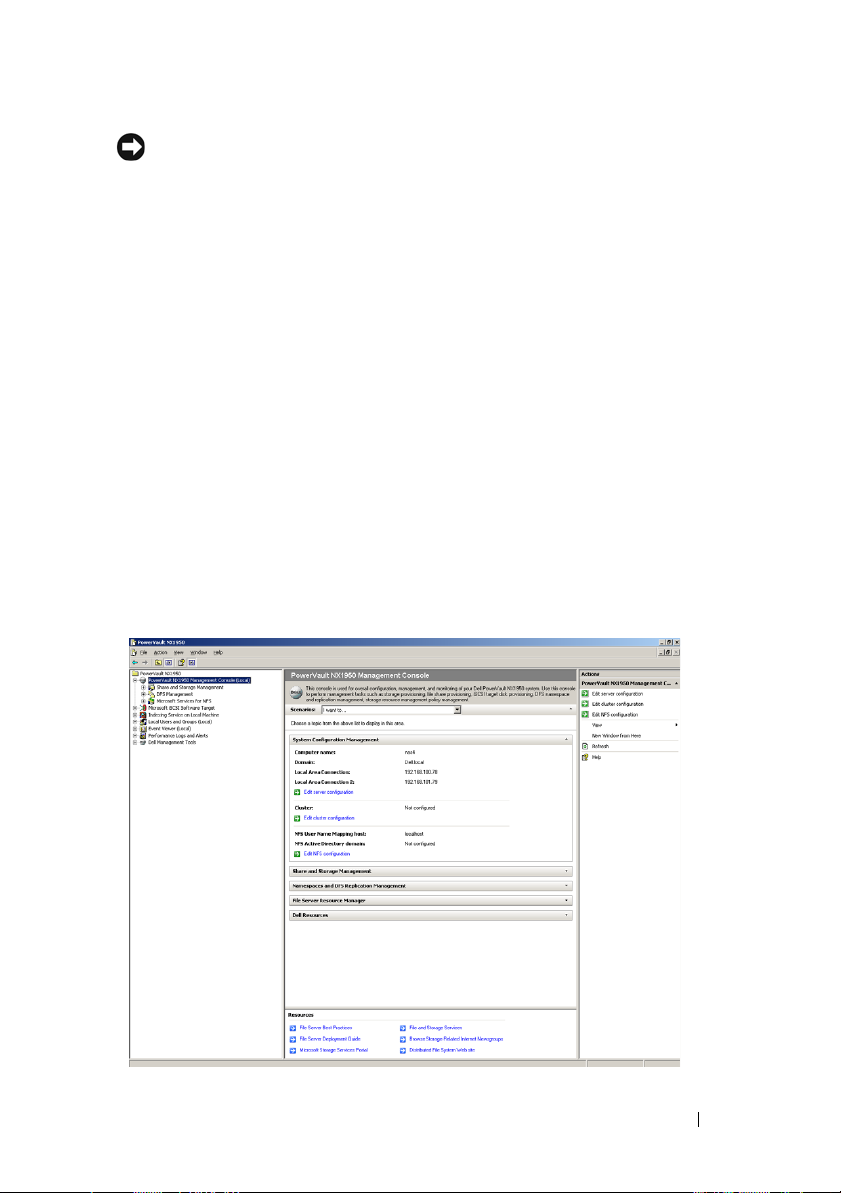Click the Forward arrow toolbar icon
841x1193 pixels.
pos(145,663)
